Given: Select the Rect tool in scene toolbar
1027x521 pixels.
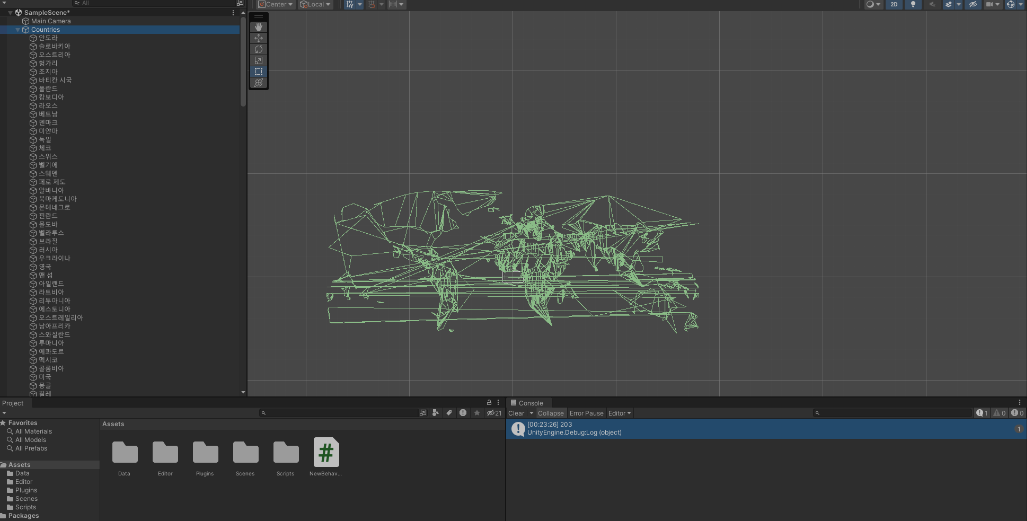Looking at the screenshot, I should pos(259,71).
